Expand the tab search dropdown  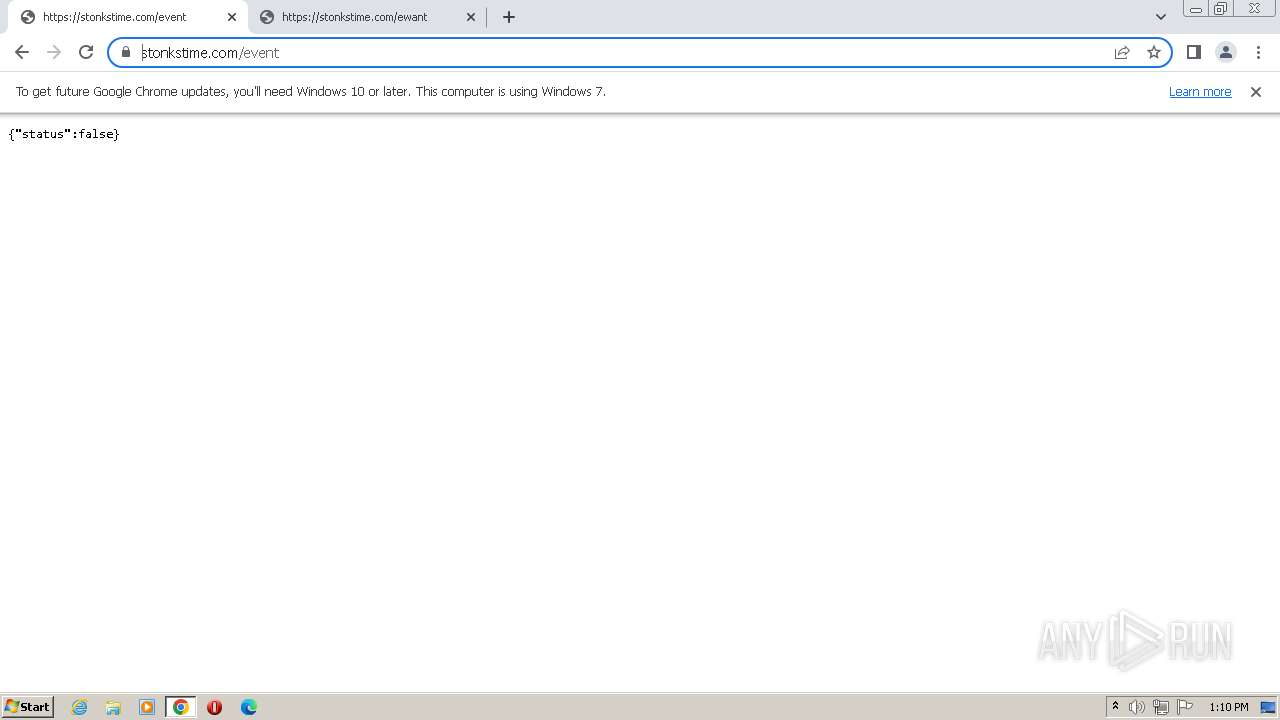(1161, 17)
